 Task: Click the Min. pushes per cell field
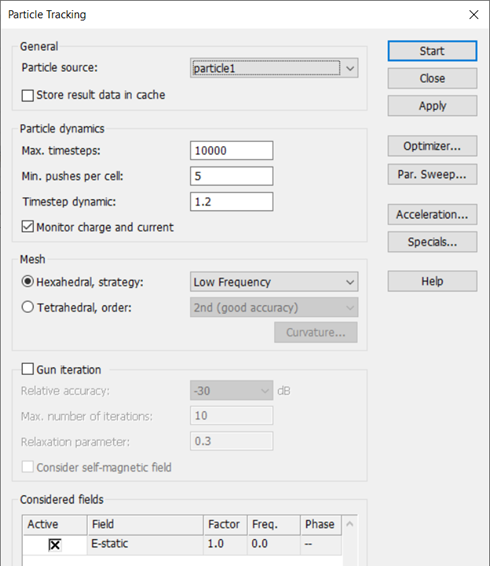pos(231,176)
